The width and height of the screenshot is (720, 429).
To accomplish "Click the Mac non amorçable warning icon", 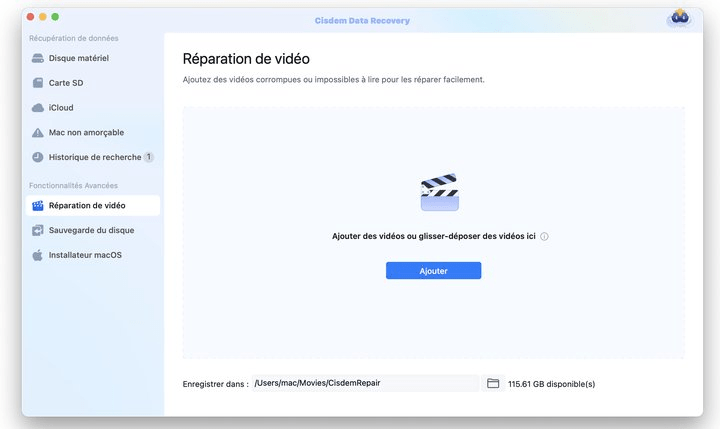I will tap(38, 133).
